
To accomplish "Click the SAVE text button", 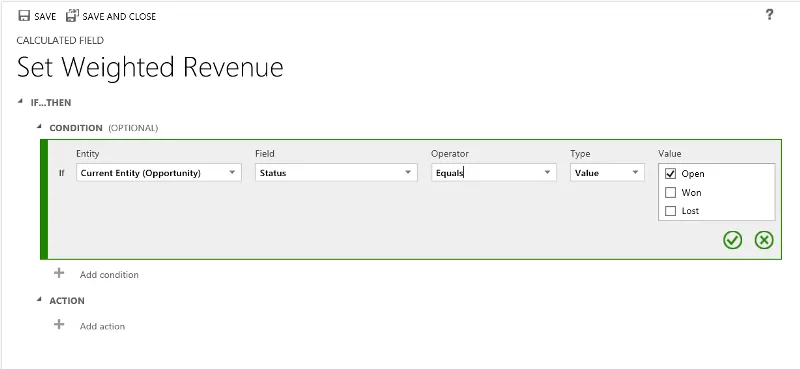I will tap(45, 17).
